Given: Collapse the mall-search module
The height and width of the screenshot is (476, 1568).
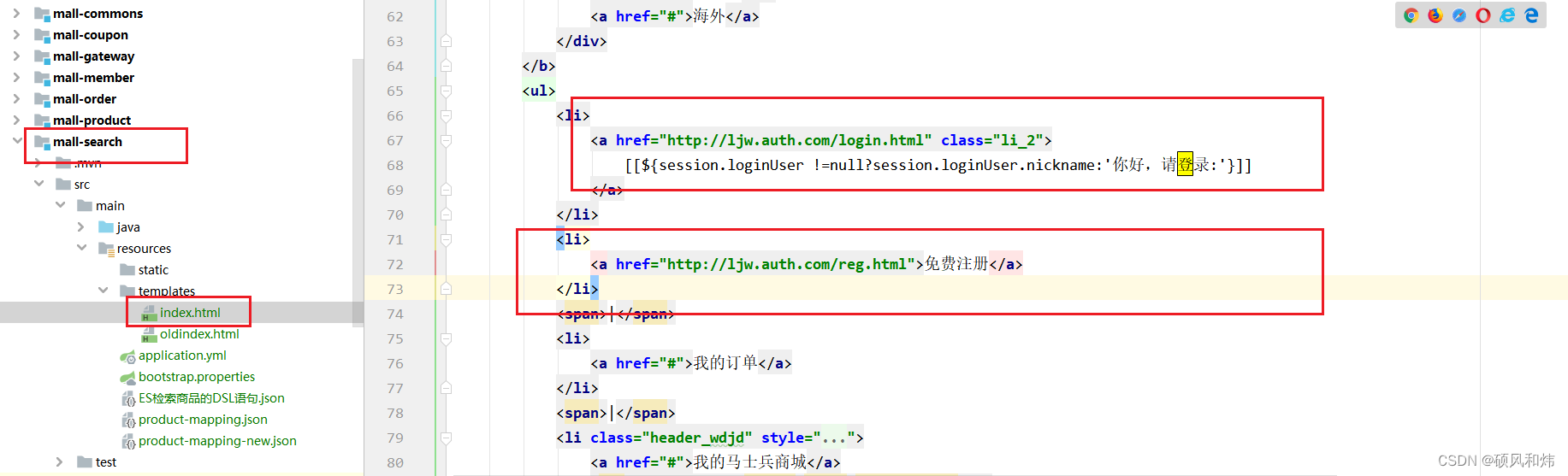Looking at the screenshot, I should [17, 141].
